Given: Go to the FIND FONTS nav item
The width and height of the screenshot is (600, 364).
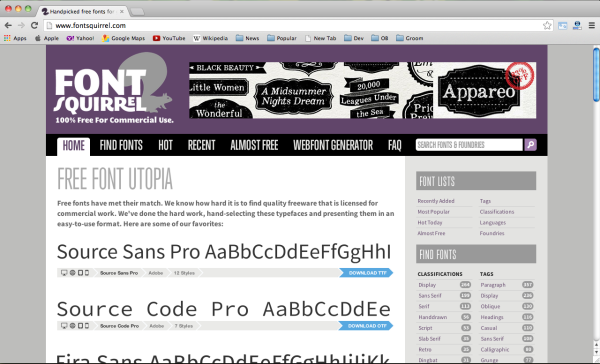Looking at the screenshot, I should 121,145.
